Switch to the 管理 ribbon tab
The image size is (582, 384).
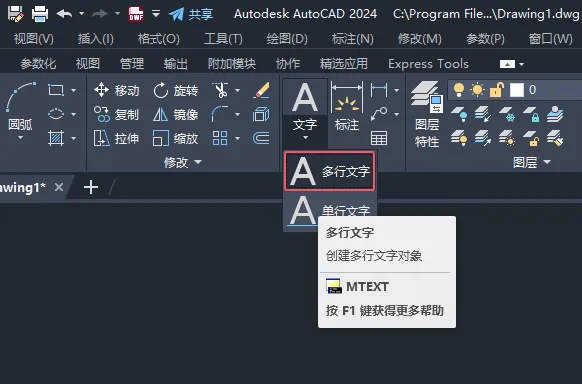(132, 64)
